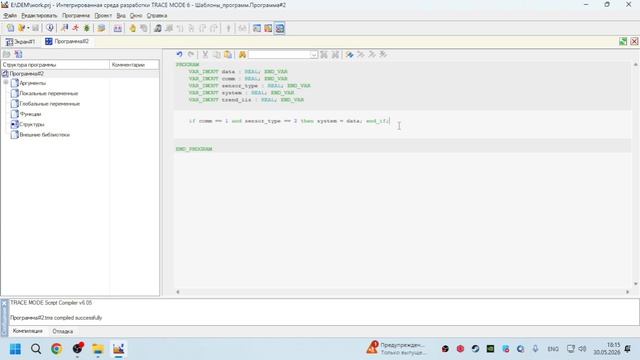
Task: Click the new project icon in main toolbar
Action: click(10, 28)
